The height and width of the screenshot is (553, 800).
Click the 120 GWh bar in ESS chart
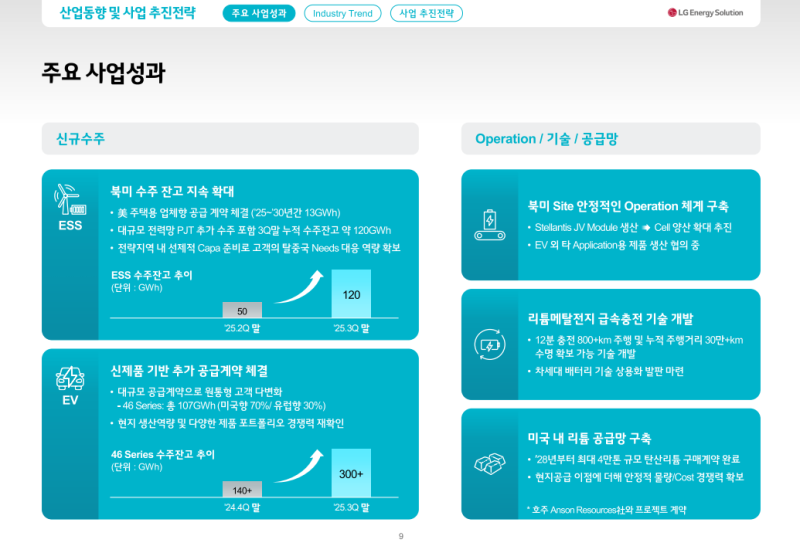[x=351, y=295]
